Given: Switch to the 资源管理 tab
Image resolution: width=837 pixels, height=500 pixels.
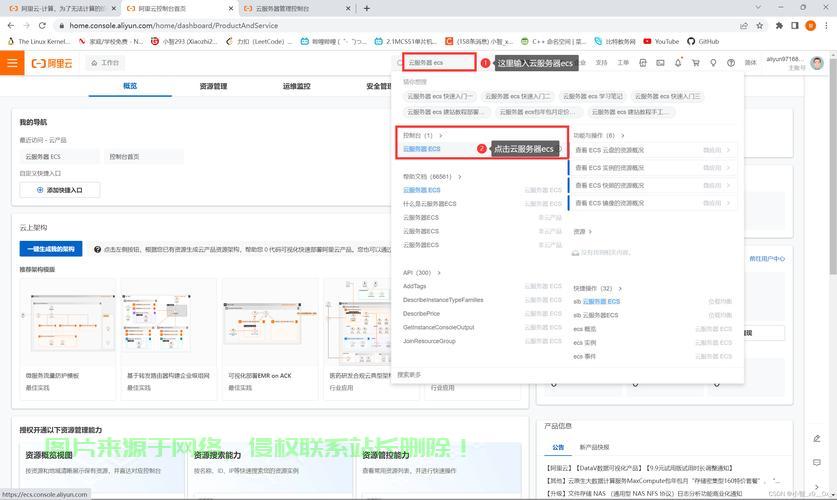Looking at the screenshot, I should [x=214, y=86].
